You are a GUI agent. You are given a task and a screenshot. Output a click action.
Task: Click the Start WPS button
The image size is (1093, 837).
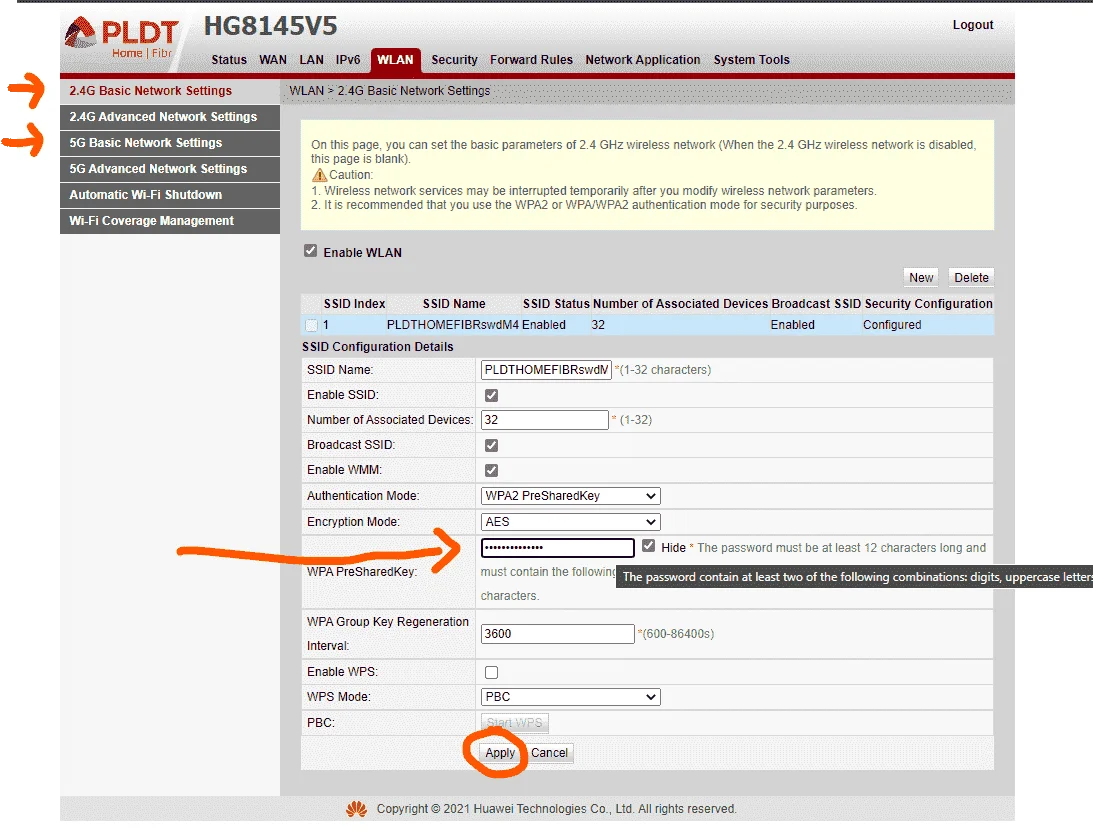click(x=514, y=723)
